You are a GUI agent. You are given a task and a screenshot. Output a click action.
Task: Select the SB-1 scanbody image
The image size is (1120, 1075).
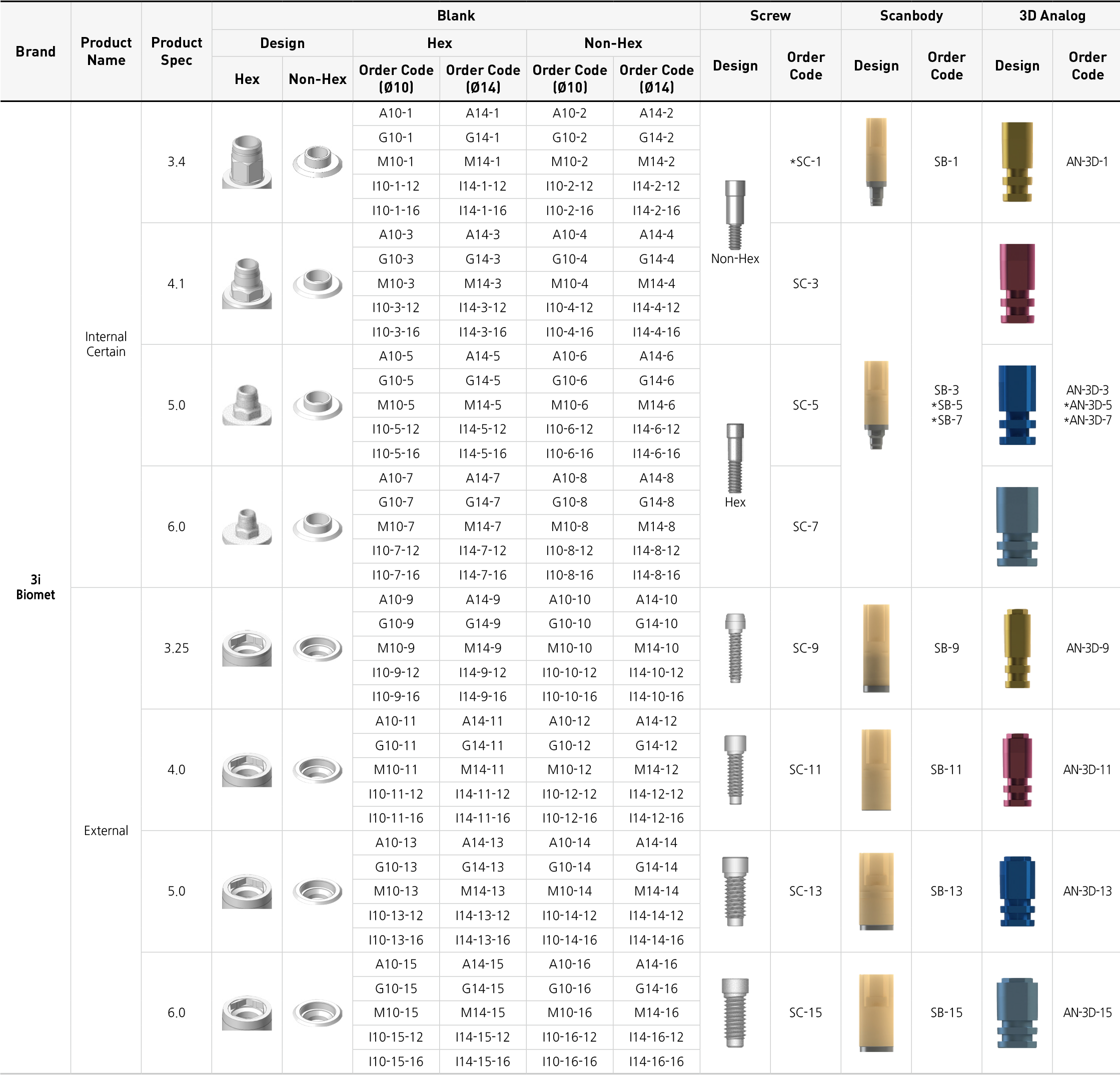point(876,162)
